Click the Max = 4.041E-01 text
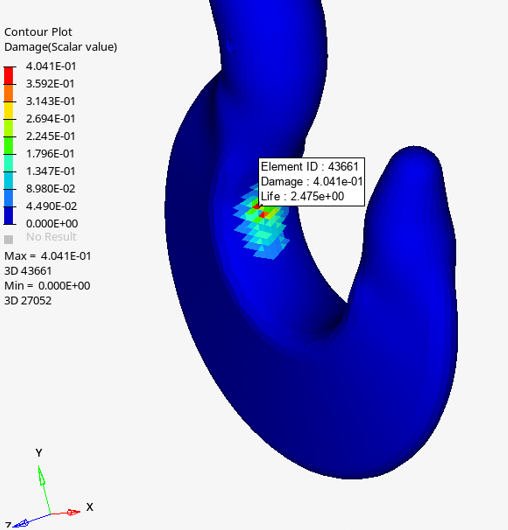The width and height of the screenshot is (508, 530). click(48, 256)
